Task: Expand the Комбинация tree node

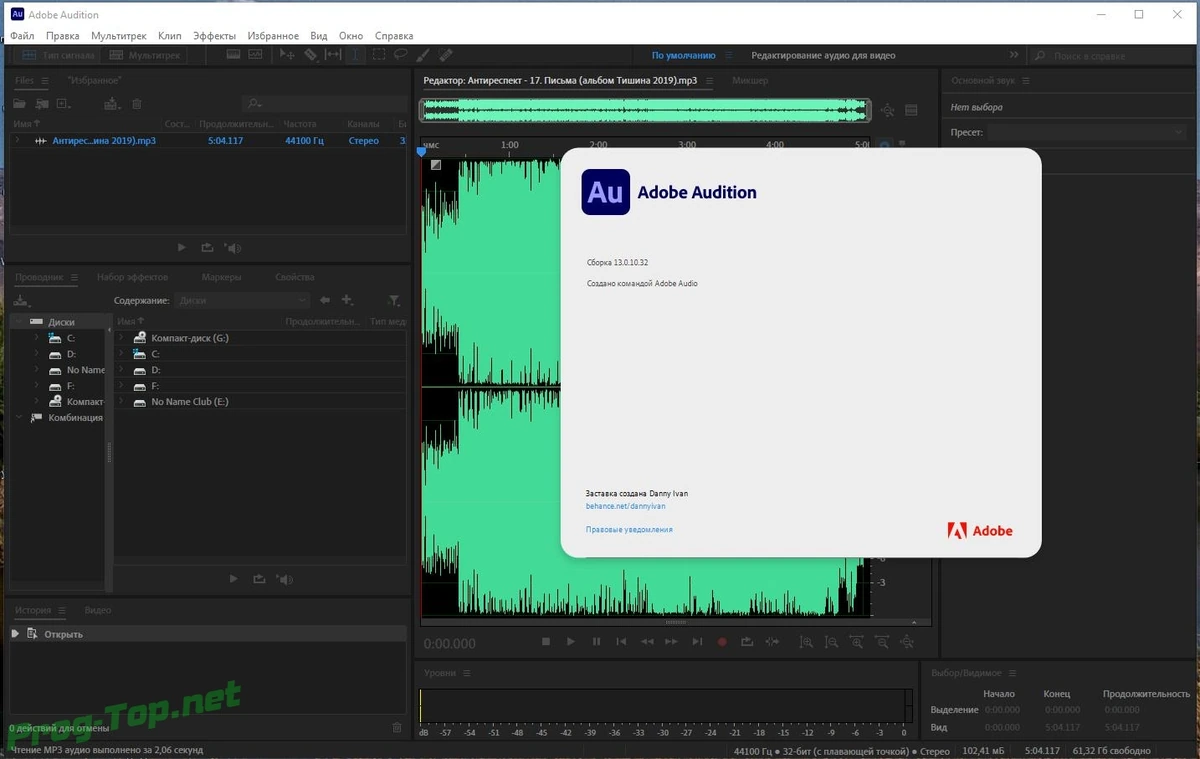Action: (x=19, y=418)
